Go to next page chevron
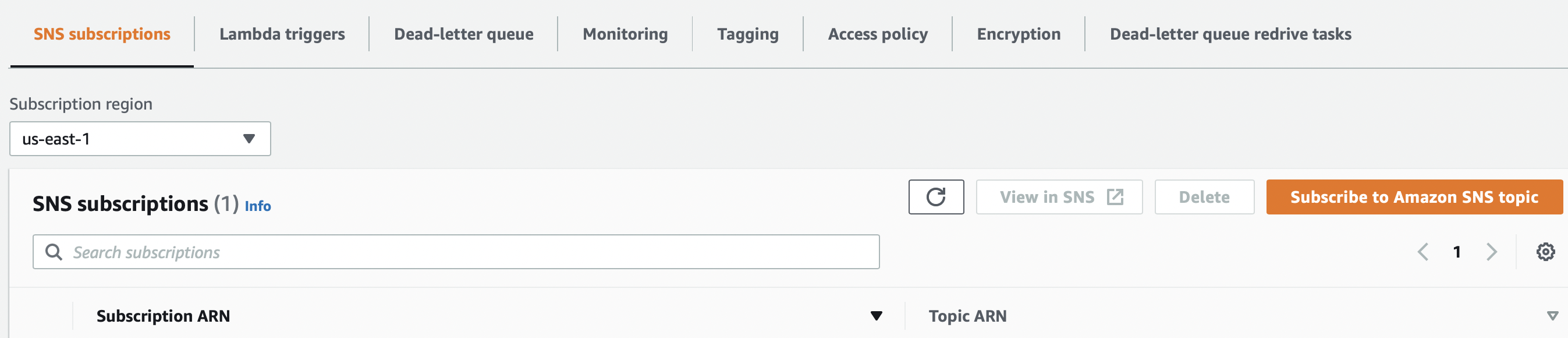This screenshot has width=1568, height=338. tap(1491, 252)
